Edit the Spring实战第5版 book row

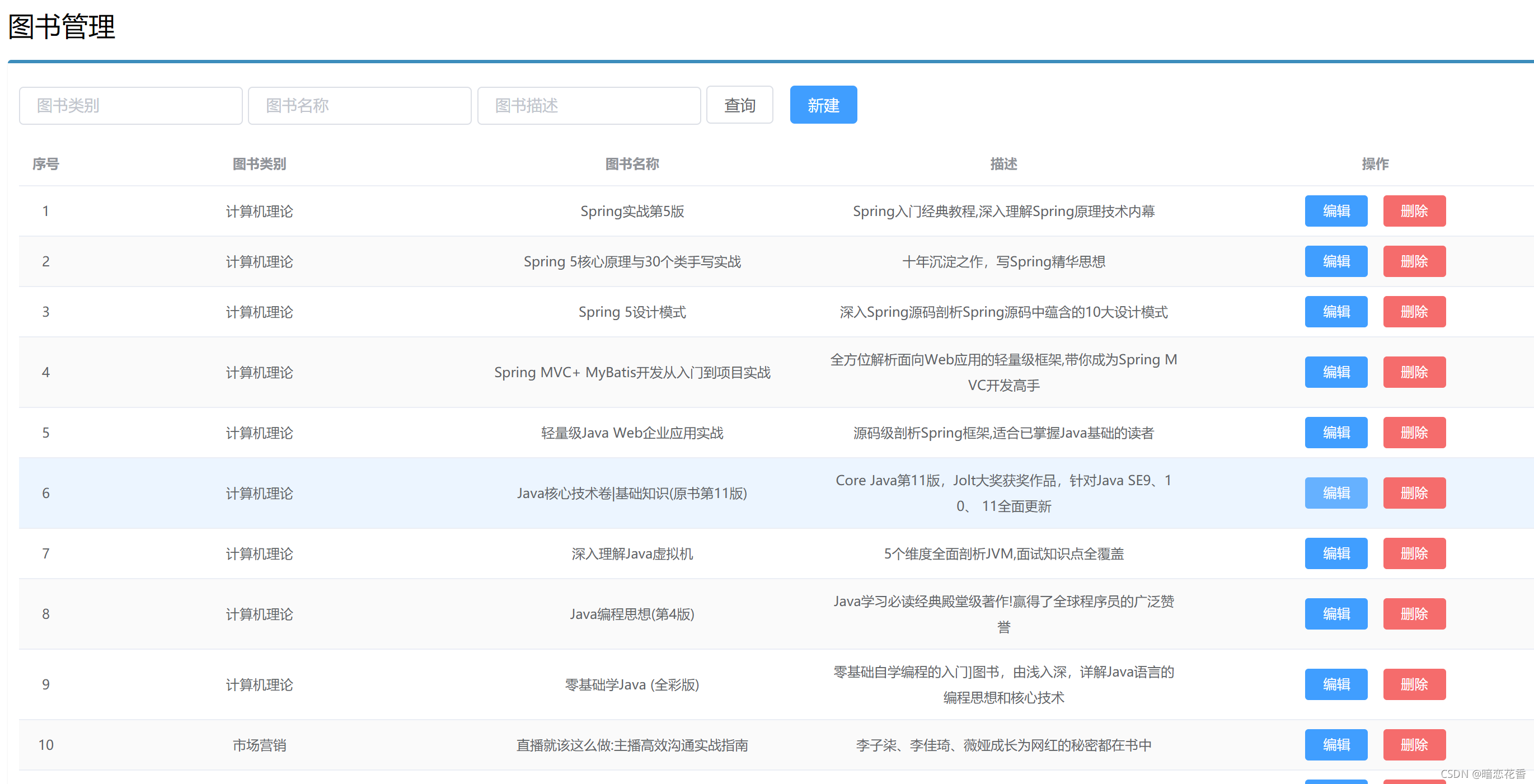1336,211
